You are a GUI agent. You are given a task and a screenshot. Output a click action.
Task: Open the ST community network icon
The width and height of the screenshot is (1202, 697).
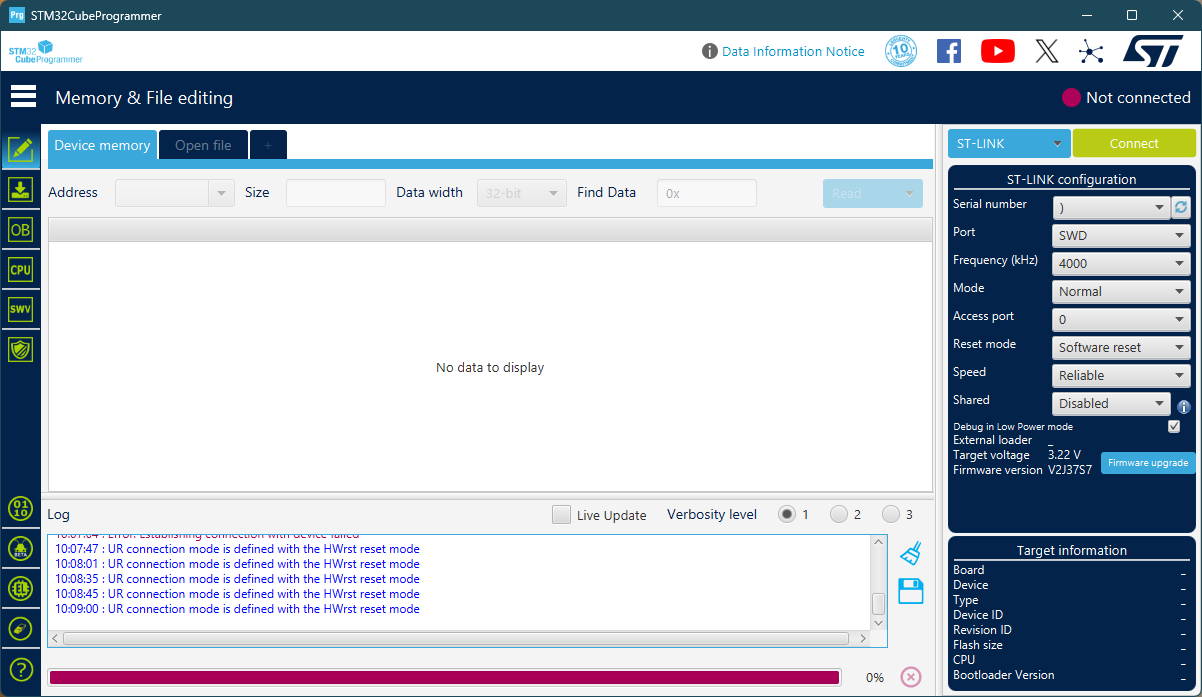[x=1091, y=52]
